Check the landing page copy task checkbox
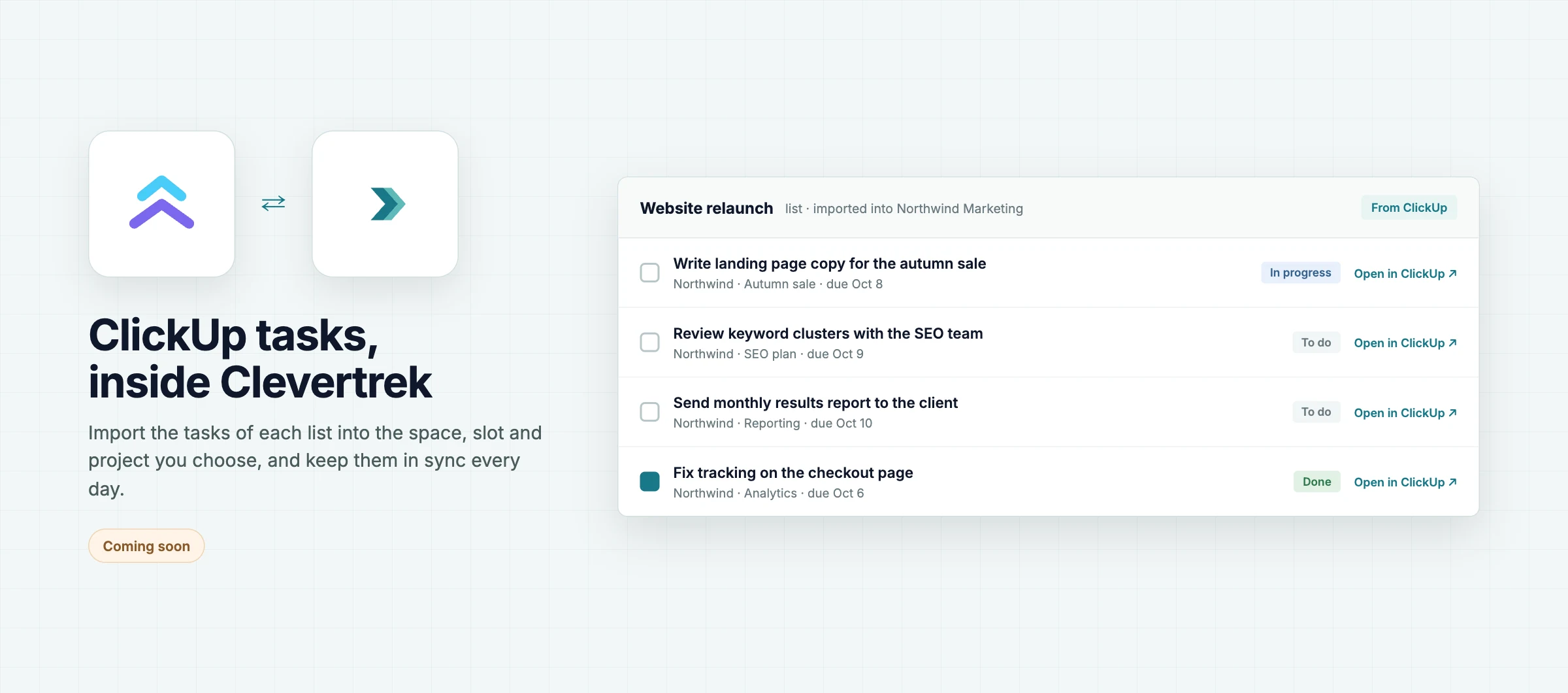 649,273
